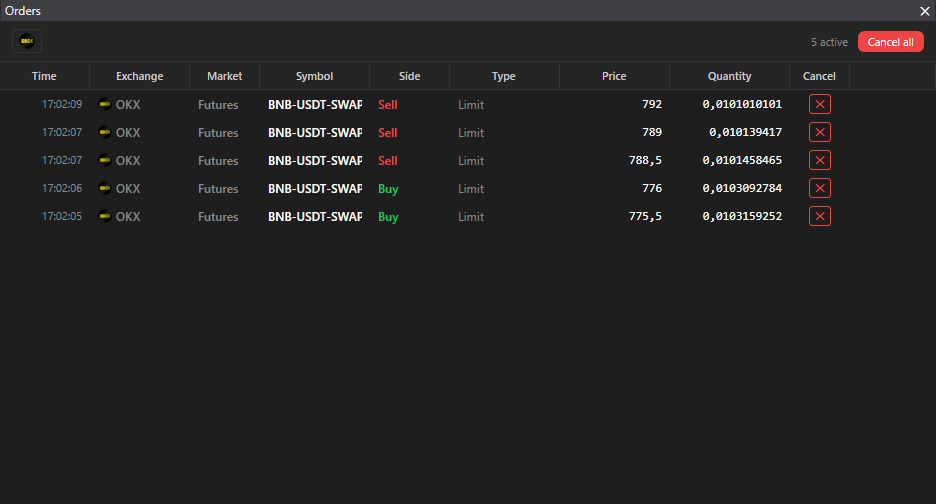Sort by the Side column header
This screenshot has height=504, width=936.
[x=410, y=76]
